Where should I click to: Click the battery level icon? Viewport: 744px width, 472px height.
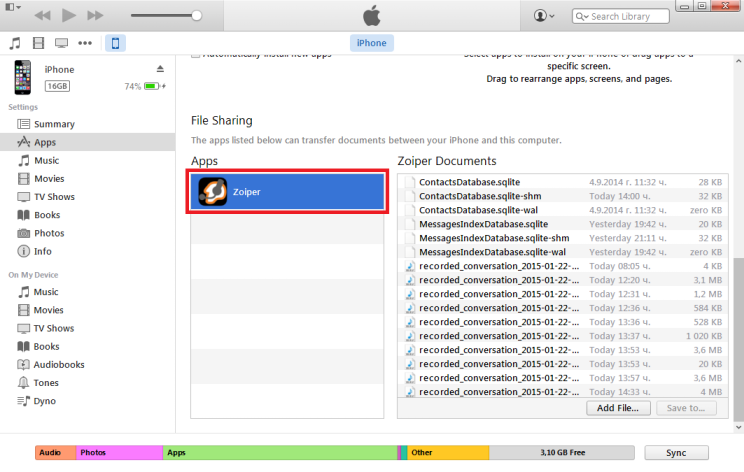click(x=152, y=86)
